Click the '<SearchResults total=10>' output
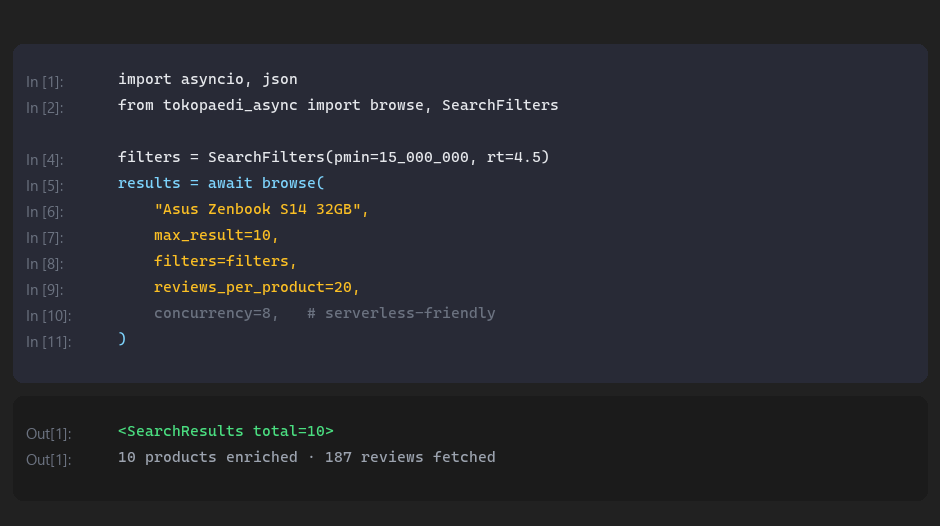 click(225, 431)
